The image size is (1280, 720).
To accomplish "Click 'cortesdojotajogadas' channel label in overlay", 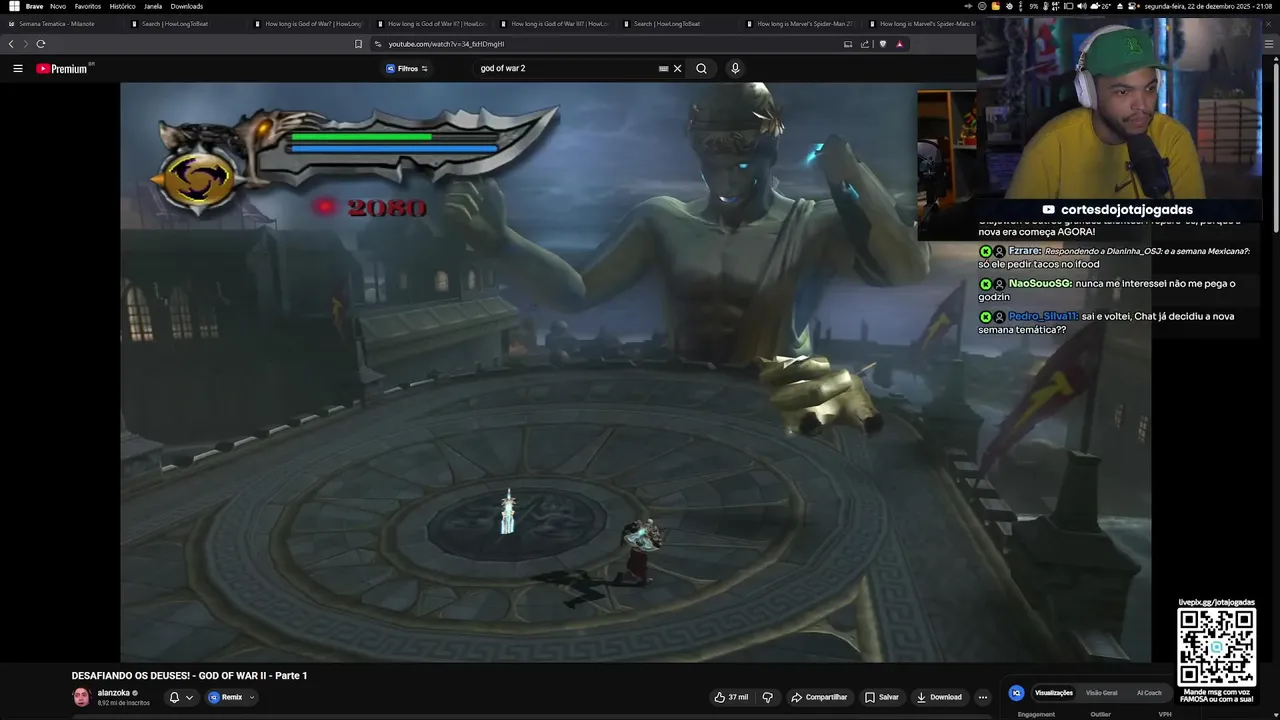I will pos(1127,210).
